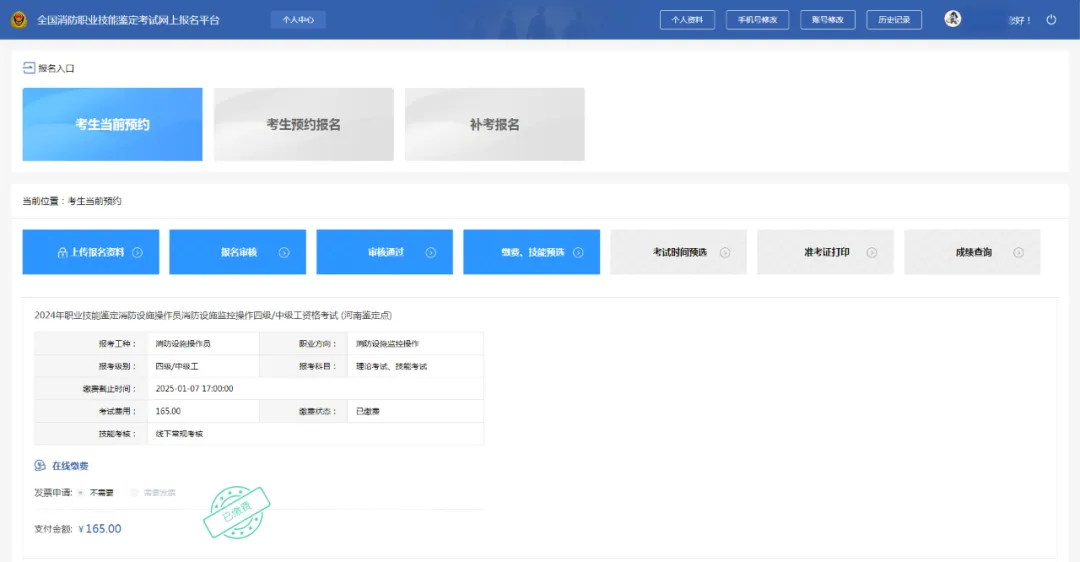This screenshot has height=562, width=1080.
Task: Click breadcrumb 当前位置：考生当前预约
Action: coord(72,201)
